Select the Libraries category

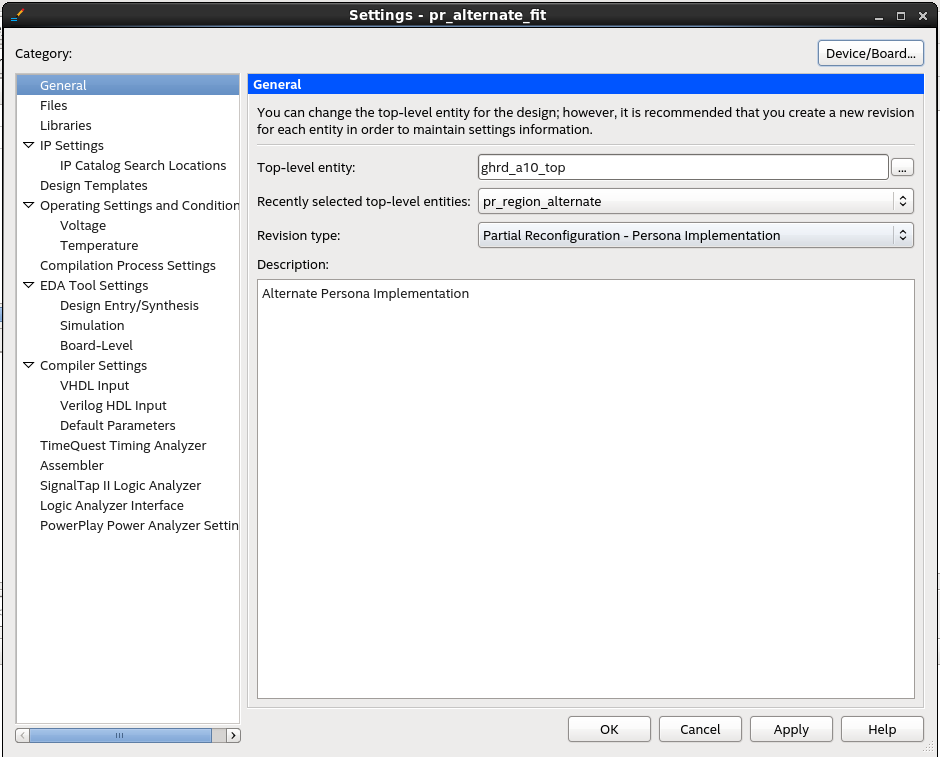(x=66, y=125)
